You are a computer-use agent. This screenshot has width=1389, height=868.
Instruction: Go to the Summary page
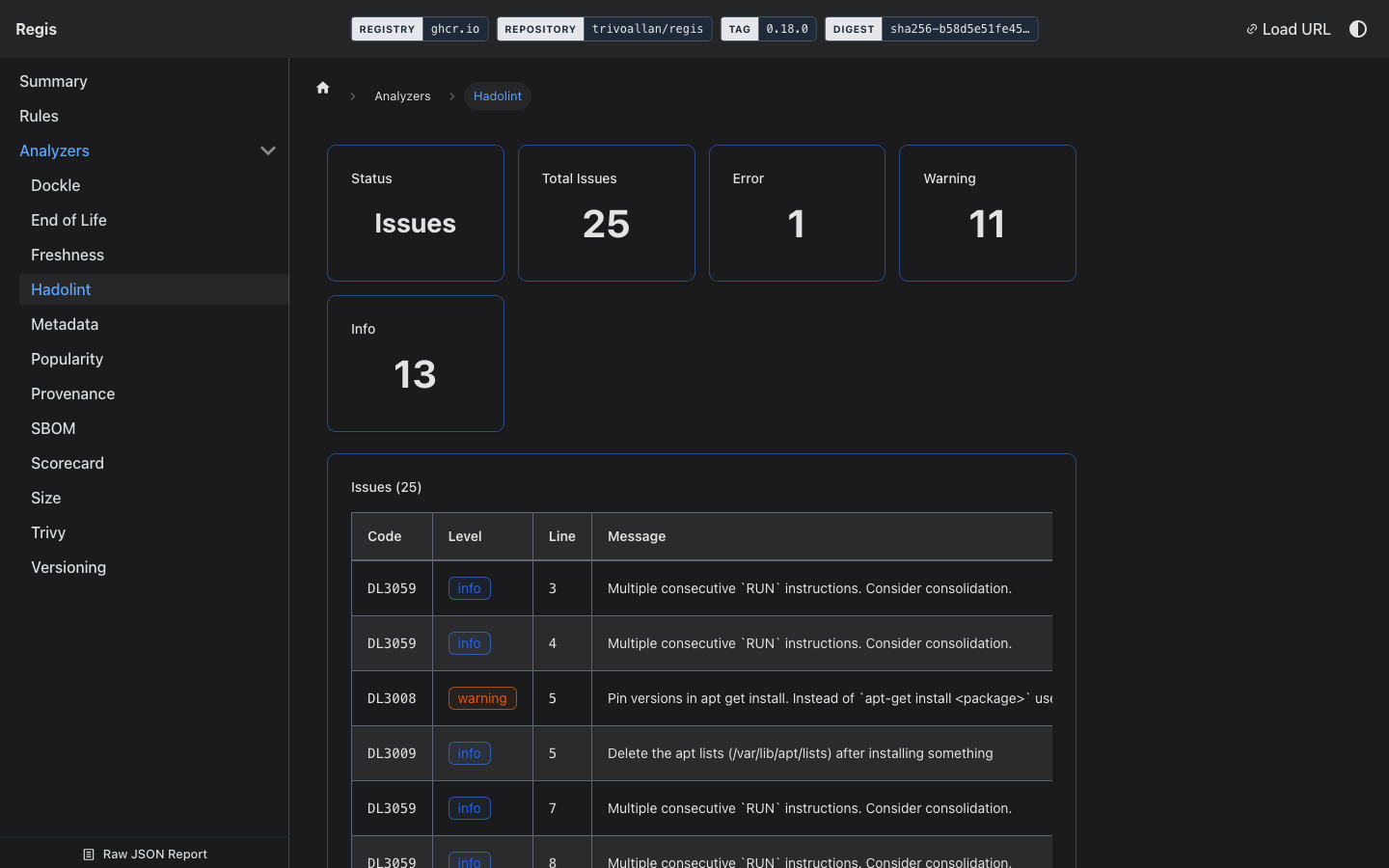(x=53, y=81)
